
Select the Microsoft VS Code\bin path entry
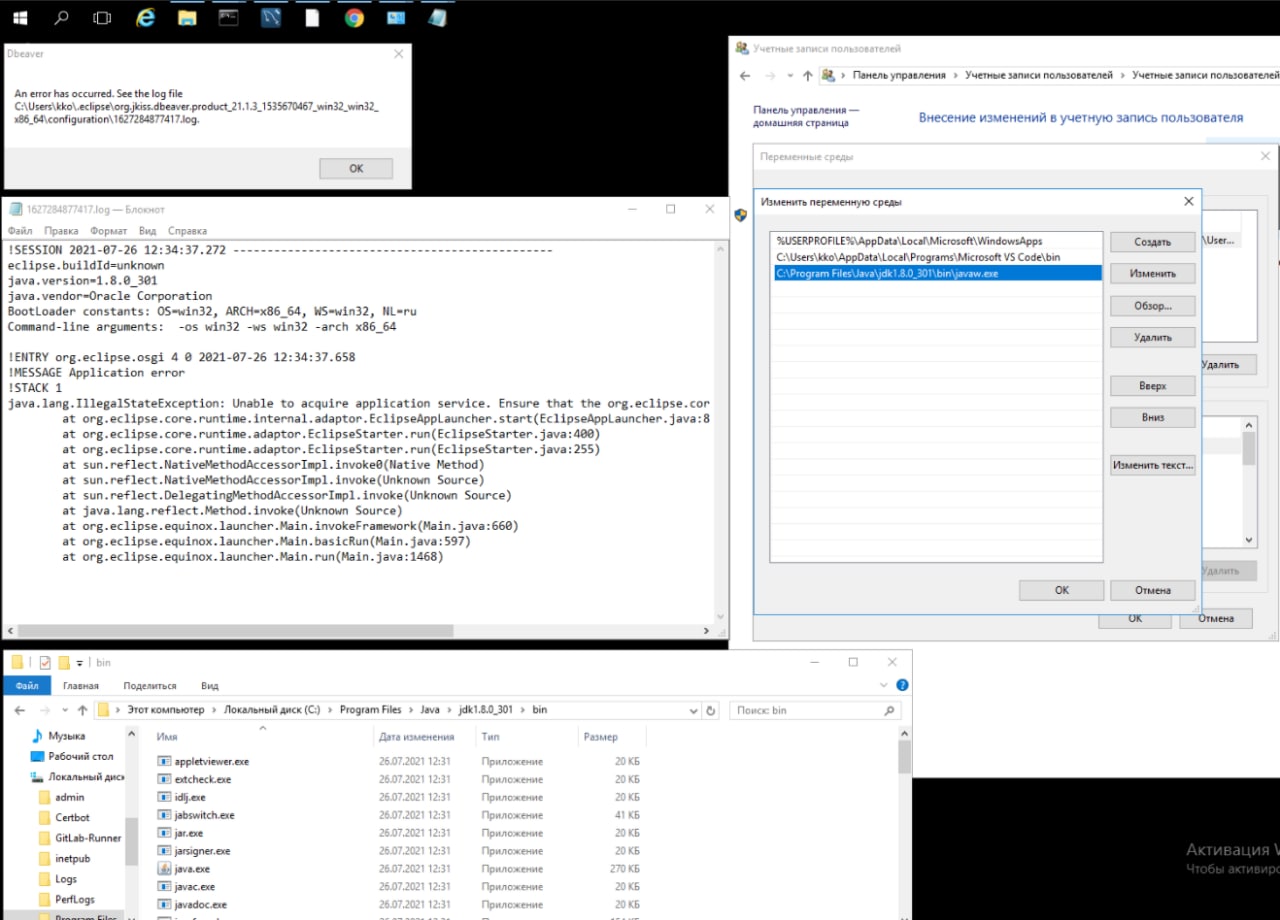click(938, 257)
